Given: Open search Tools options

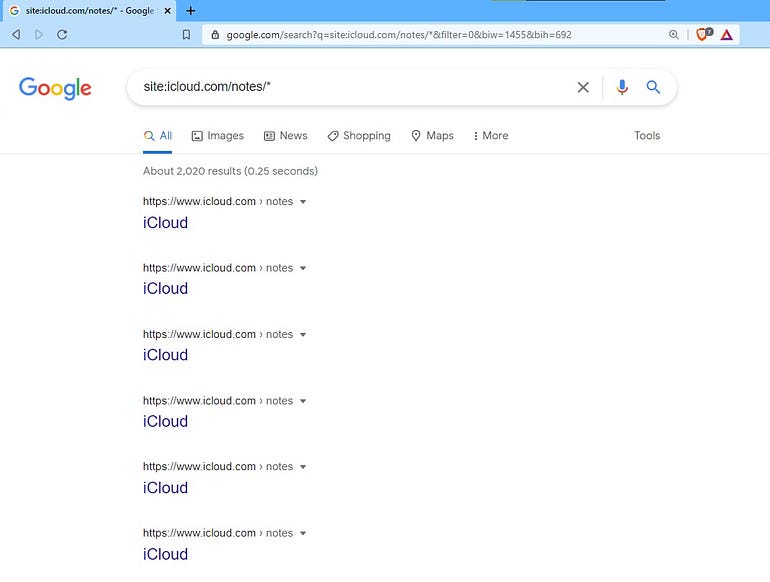Looking at the screenshot, I should click(647, 136).
